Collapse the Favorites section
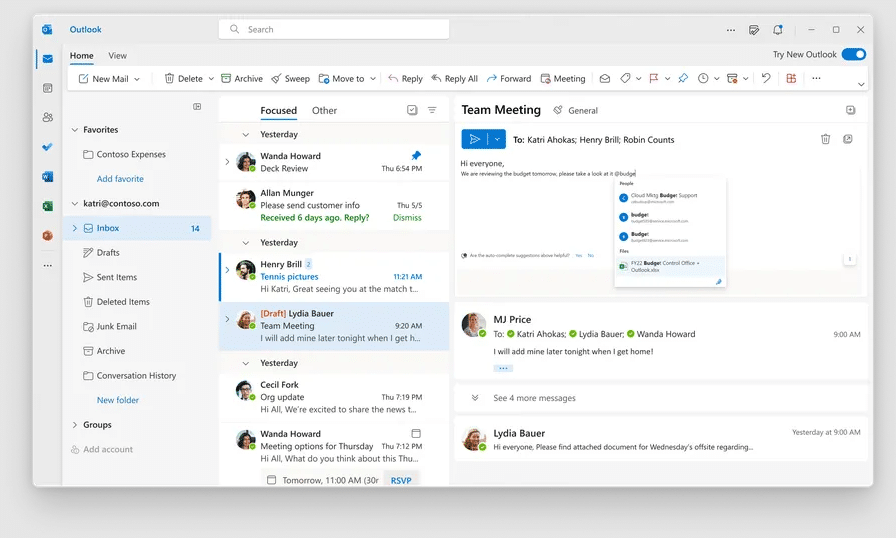The width and height of the screenshot is (896, 538). 74,130
